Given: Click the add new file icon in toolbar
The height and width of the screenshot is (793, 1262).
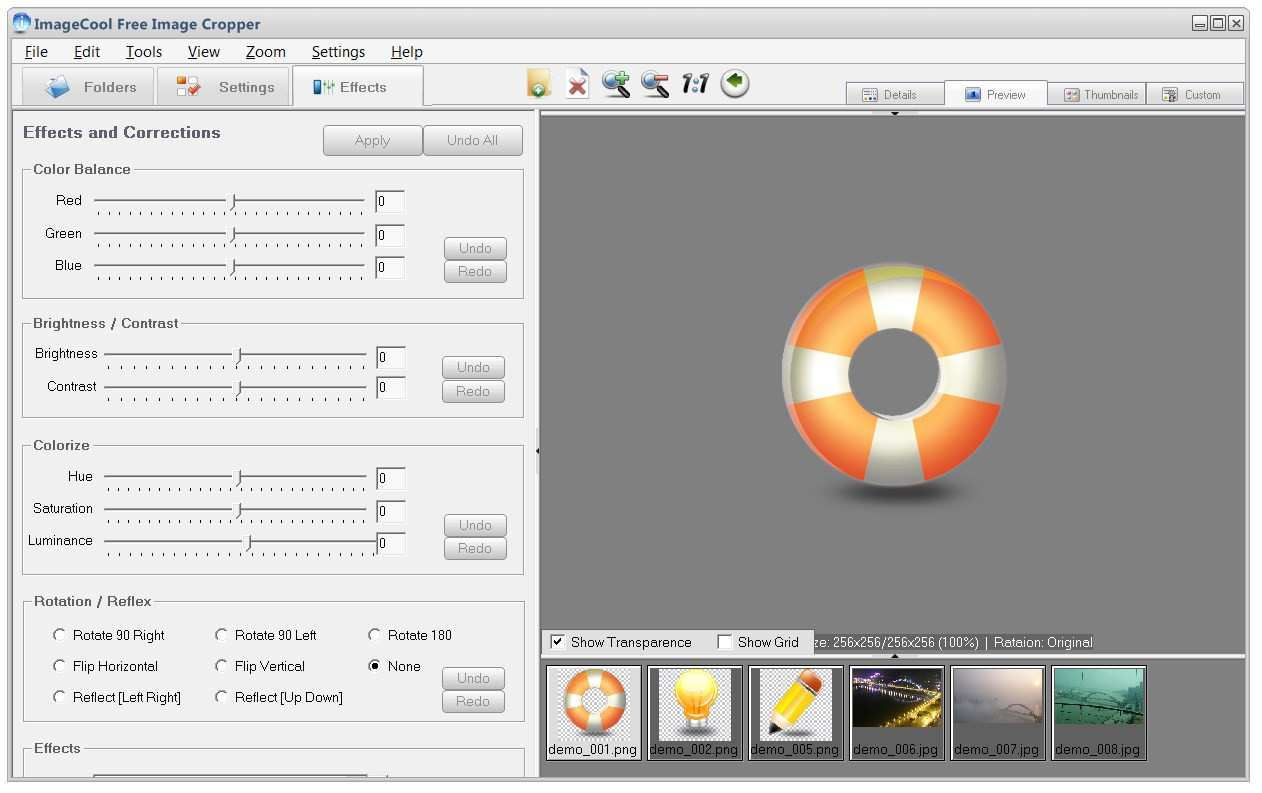Looking at the screenshot, I should (x=539, y=84).
